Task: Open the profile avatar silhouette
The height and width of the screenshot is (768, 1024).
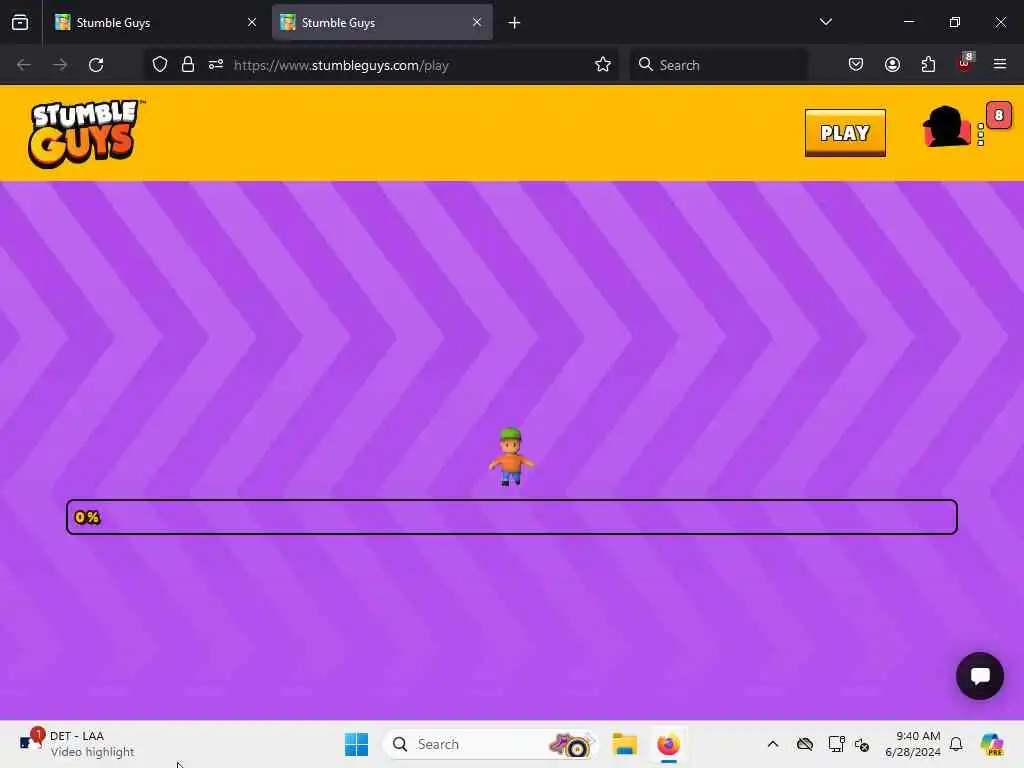Action: coord(946,127)
